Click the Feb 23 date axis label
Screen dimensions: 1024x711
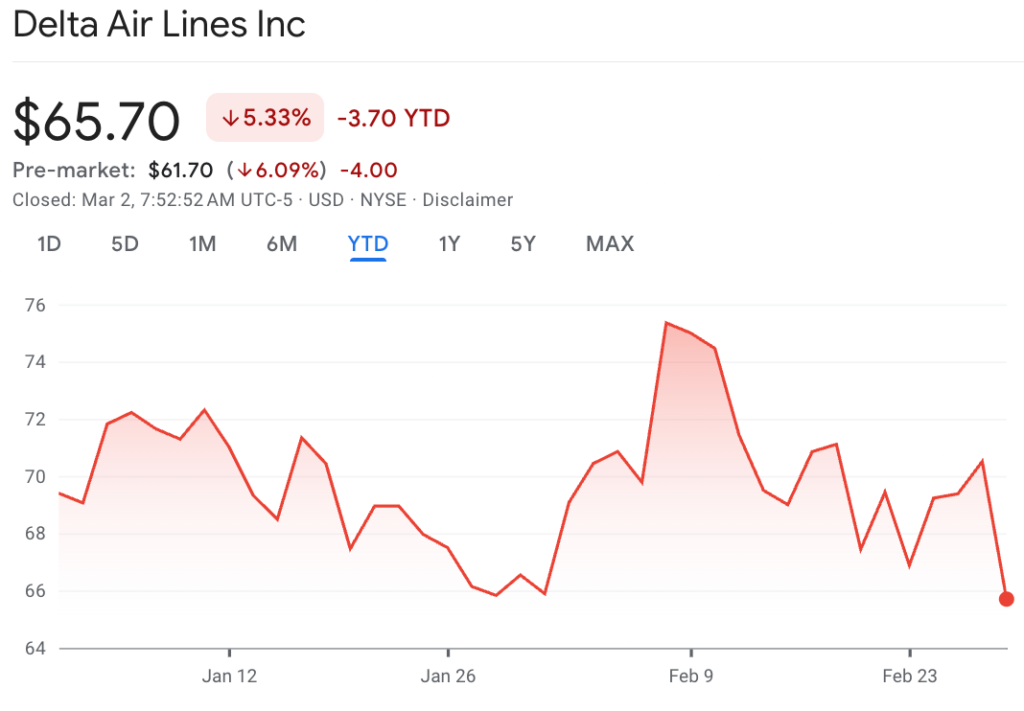[910, 676]
